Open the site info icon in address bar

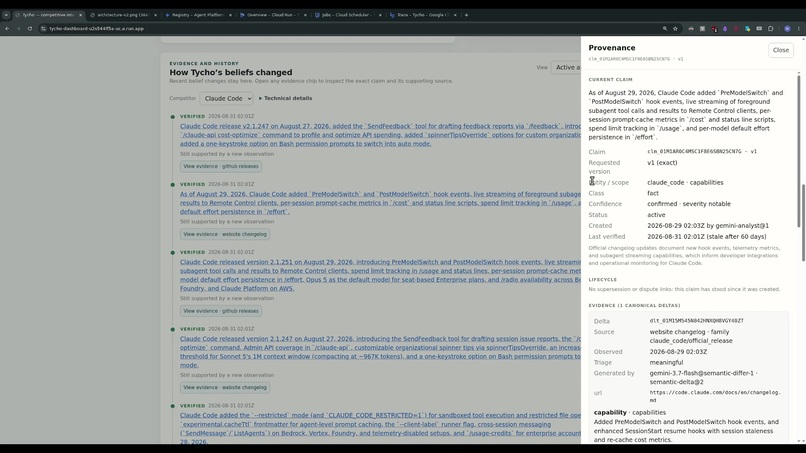[44, 29]
